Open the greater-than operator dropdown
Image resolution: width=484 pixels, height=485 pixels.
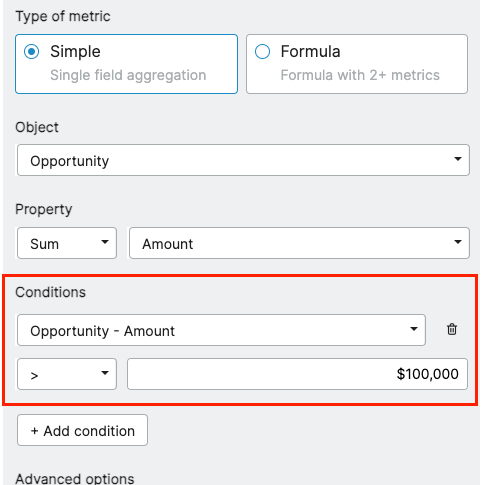click(67, 374)
